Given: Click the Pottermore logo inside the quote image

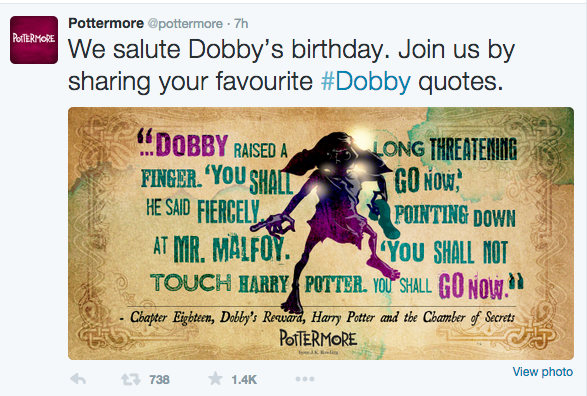Looking at the screenshot, I should tap(318, 339).
